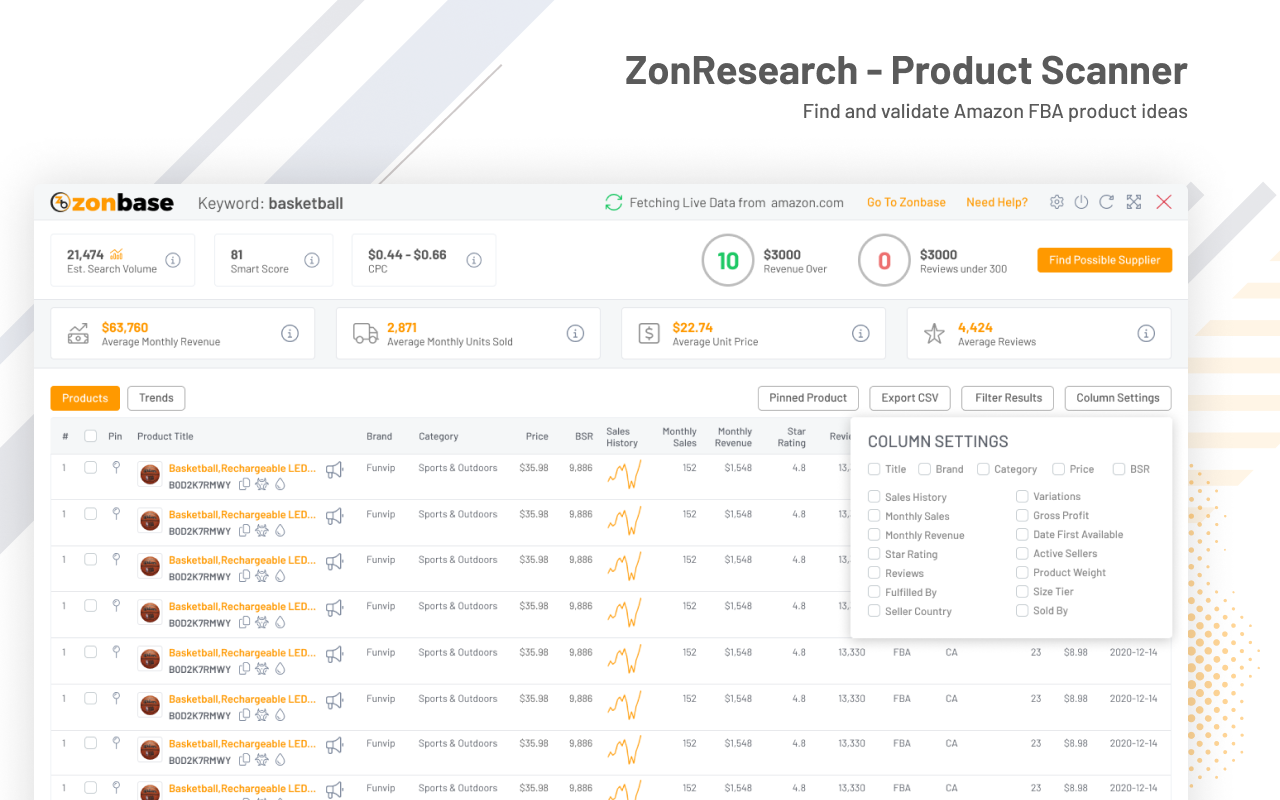Expand to fullscreen with arrows icon

coord(1133,202)
